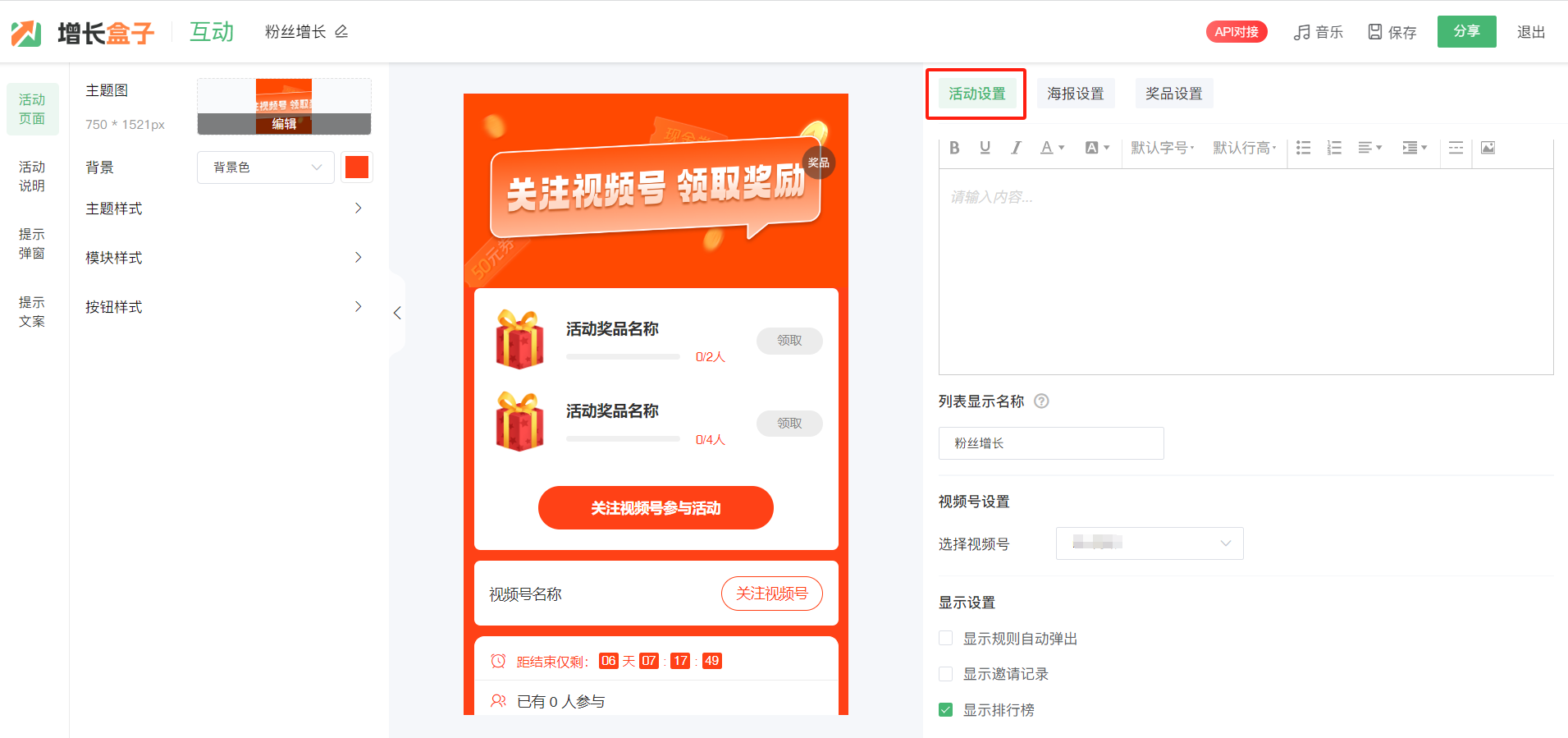Uncheck the 显示排行榜 checkbox
The image size is (1568, 738).
[x=946, y=710]
